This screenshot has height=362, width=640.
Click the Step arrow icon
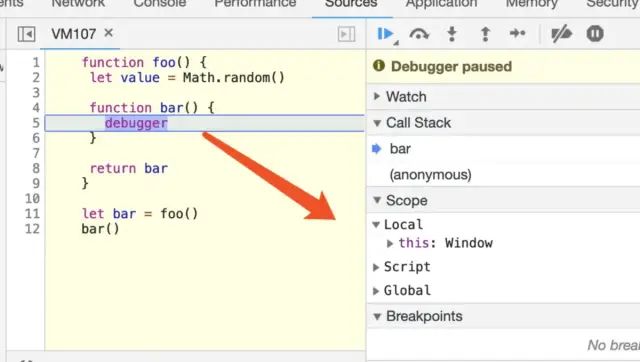tap(518, 33)
